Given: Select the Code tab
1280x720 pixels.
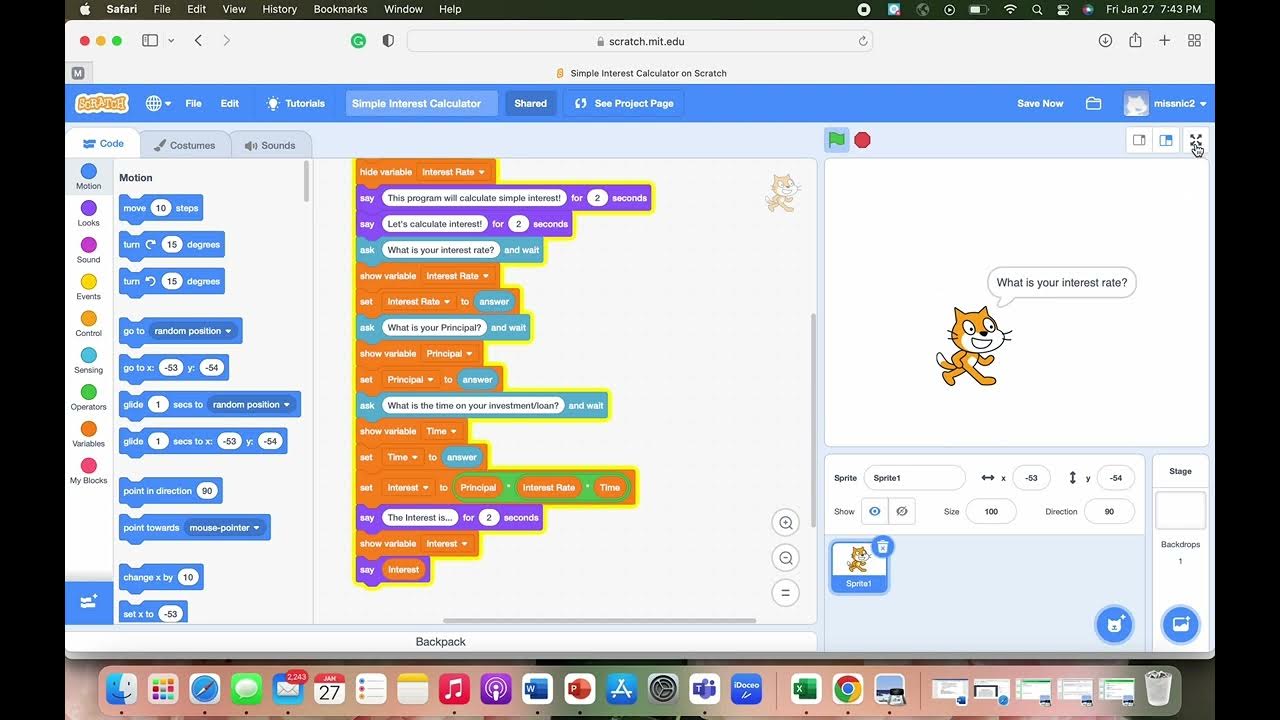Looking at the screenshot, I should click(x=103, y=144).
